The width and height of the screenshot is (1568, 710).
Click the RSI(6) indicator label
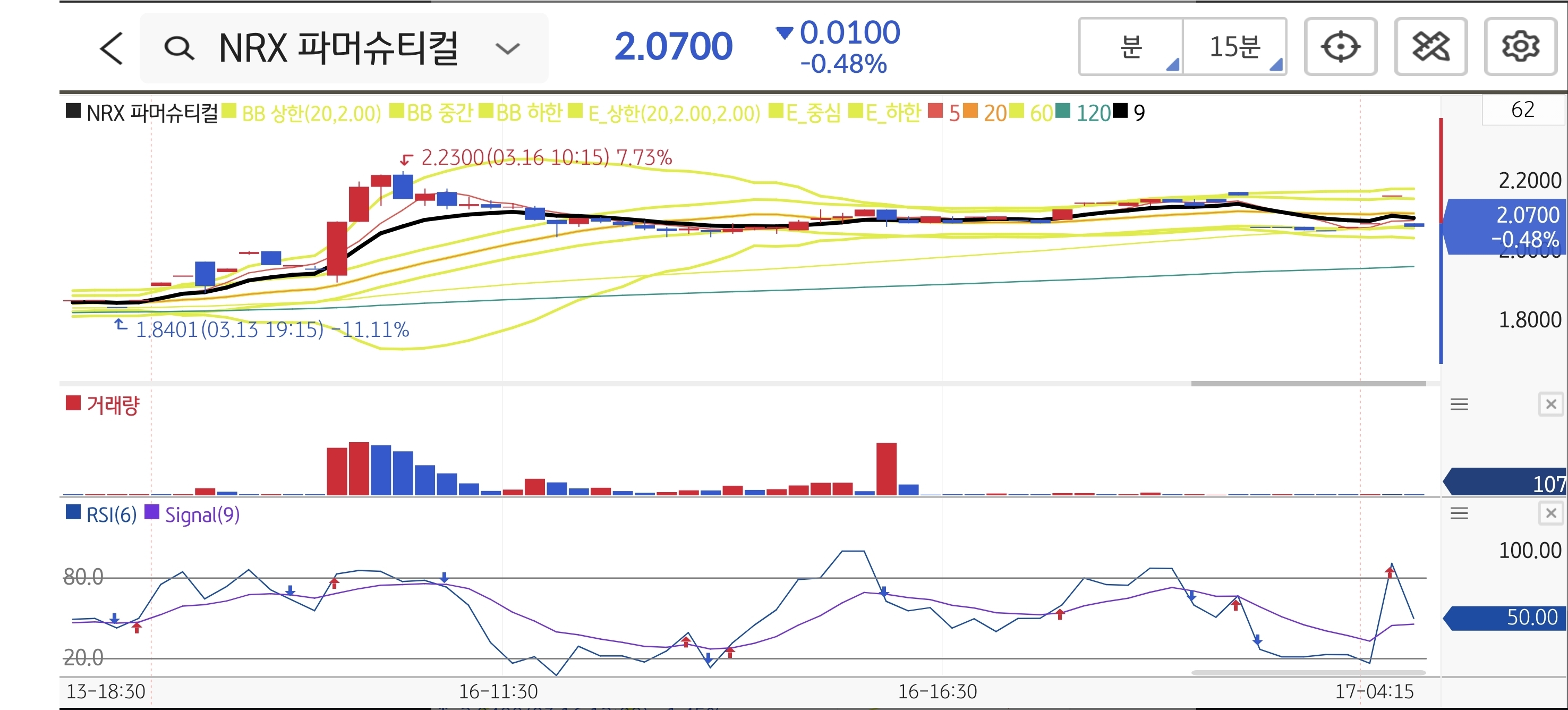pyautogui.click(x=111, y=515)
